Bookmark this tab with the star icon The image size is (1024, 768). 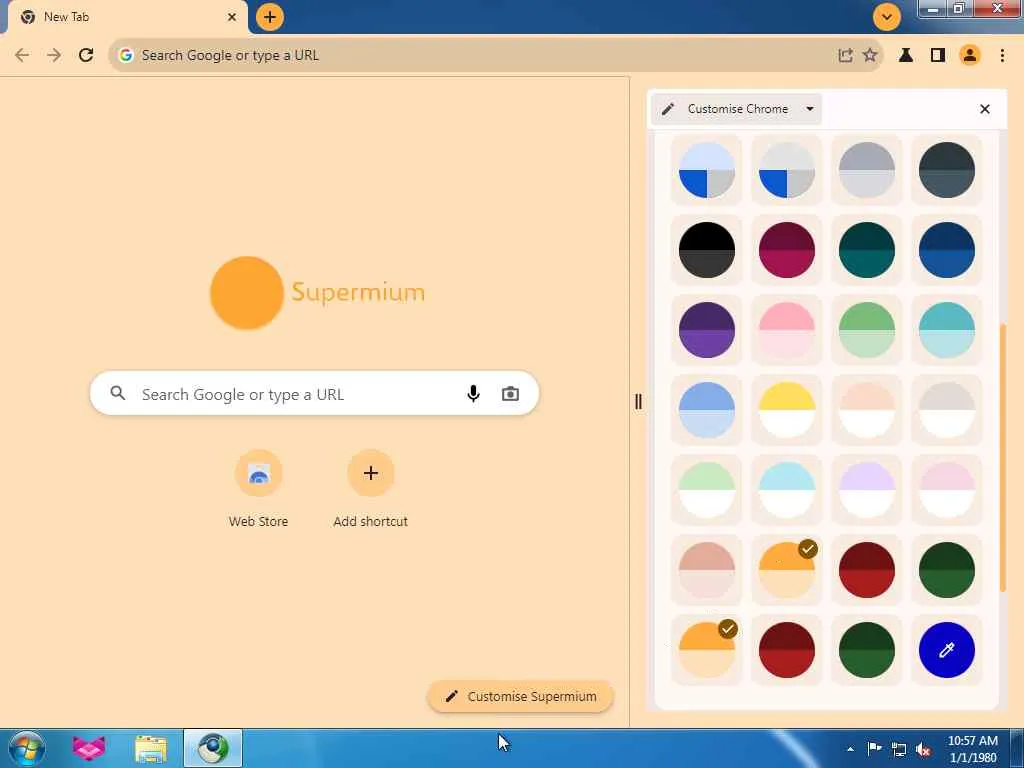870,56
